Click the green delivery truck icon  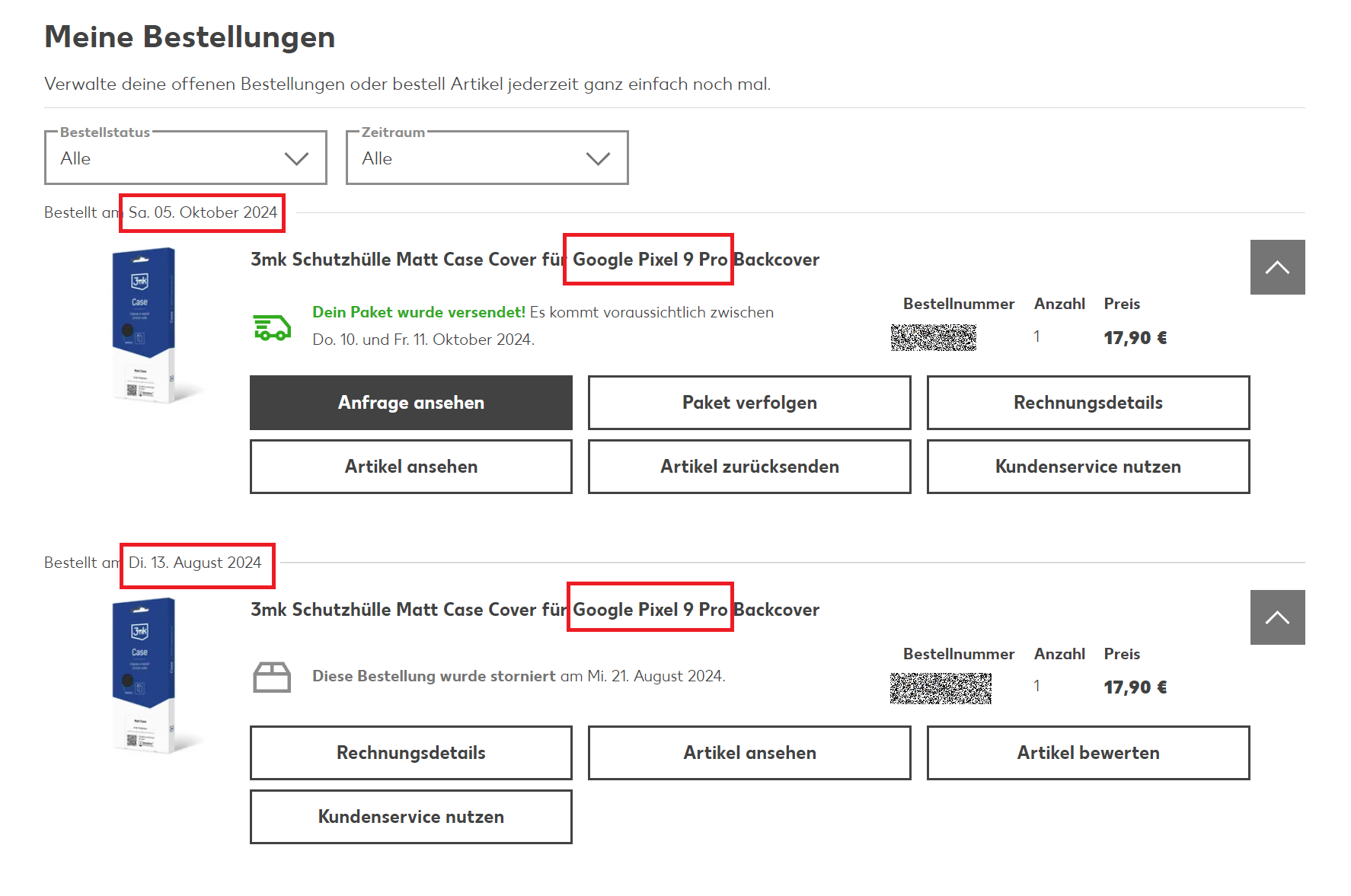pos(272,327)
